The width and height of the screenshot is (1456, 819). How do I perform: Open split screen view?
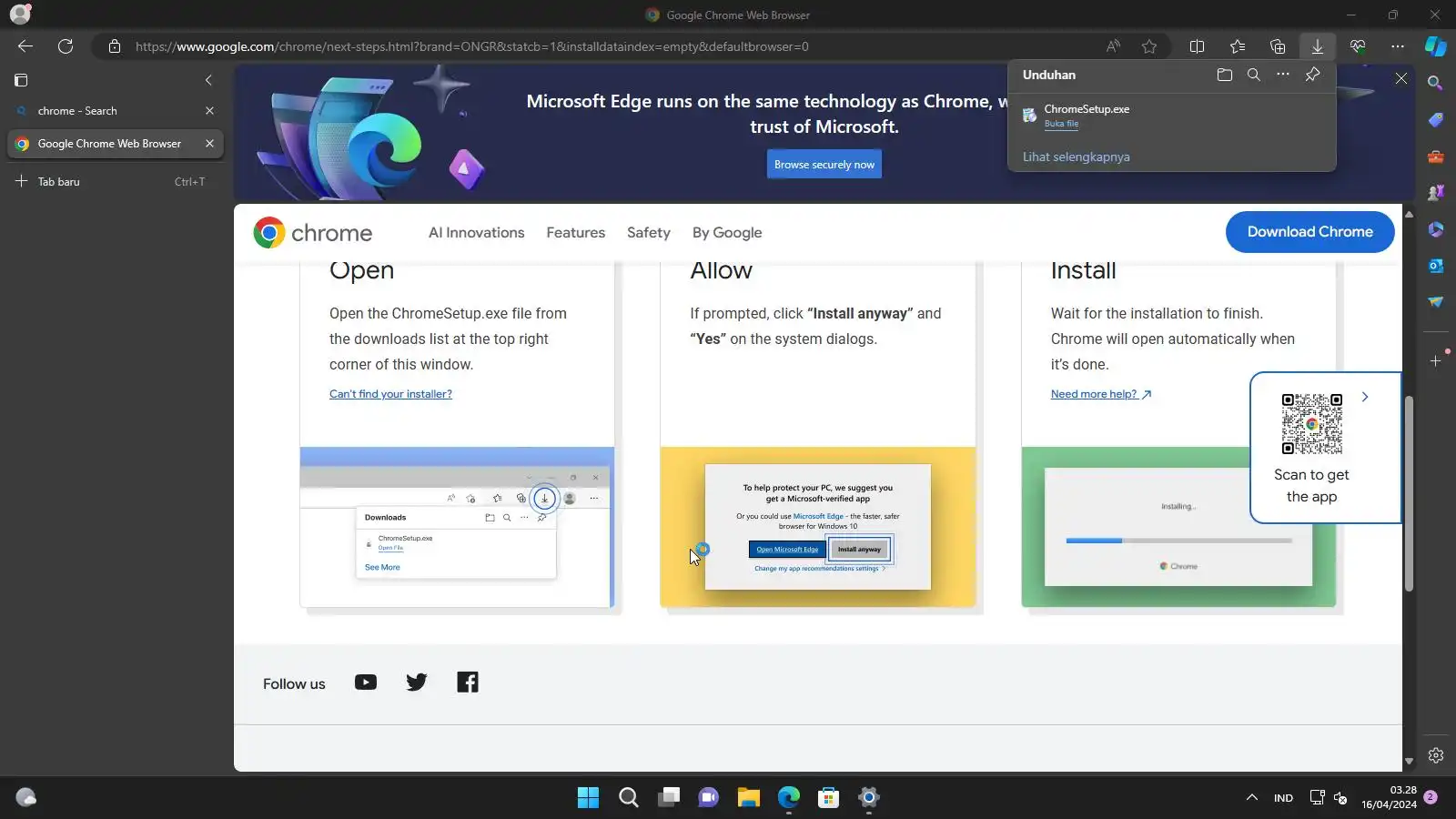click(1197, 46)
